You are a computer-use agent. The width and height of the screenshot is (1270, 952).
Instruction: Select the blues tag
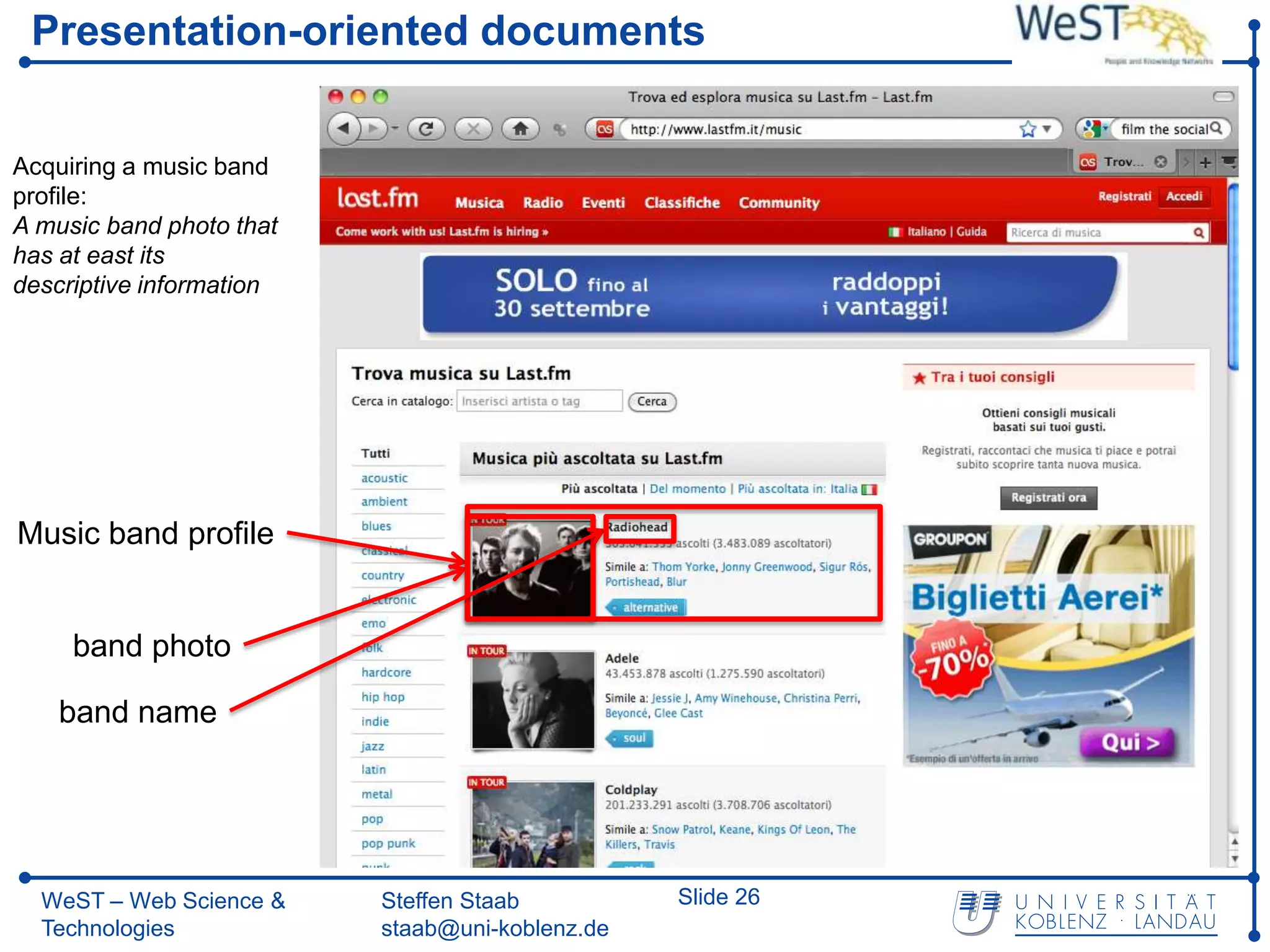pos(376,526)
